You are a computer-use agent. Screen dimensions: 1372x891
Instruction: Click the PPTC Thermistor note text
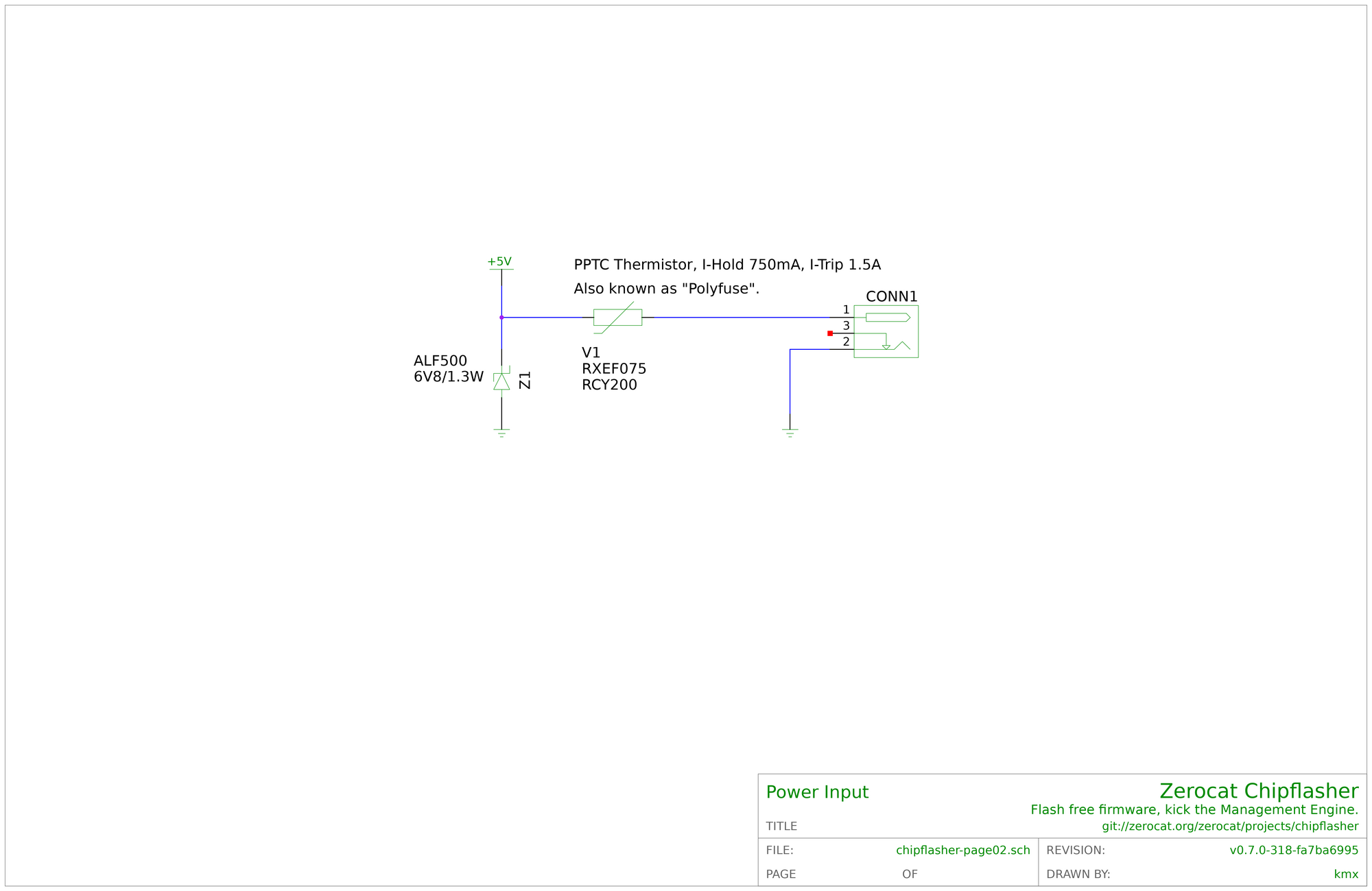click(x=727, y=265)
